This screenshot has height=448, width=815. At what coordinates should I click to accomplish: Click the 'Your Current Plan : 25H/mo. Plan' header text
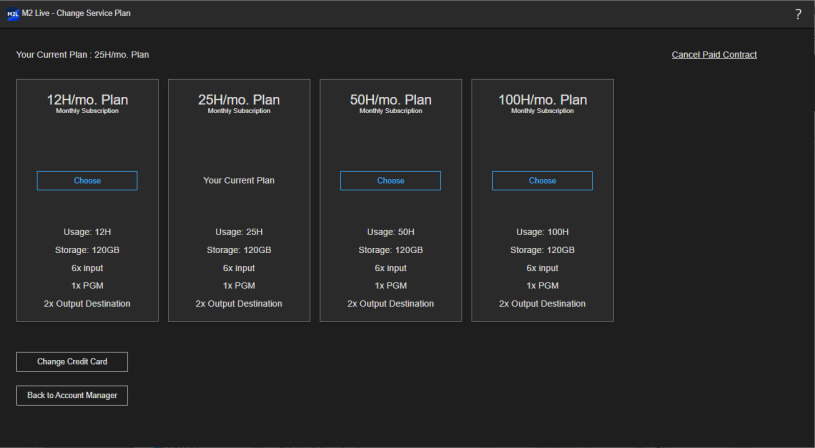83,55
